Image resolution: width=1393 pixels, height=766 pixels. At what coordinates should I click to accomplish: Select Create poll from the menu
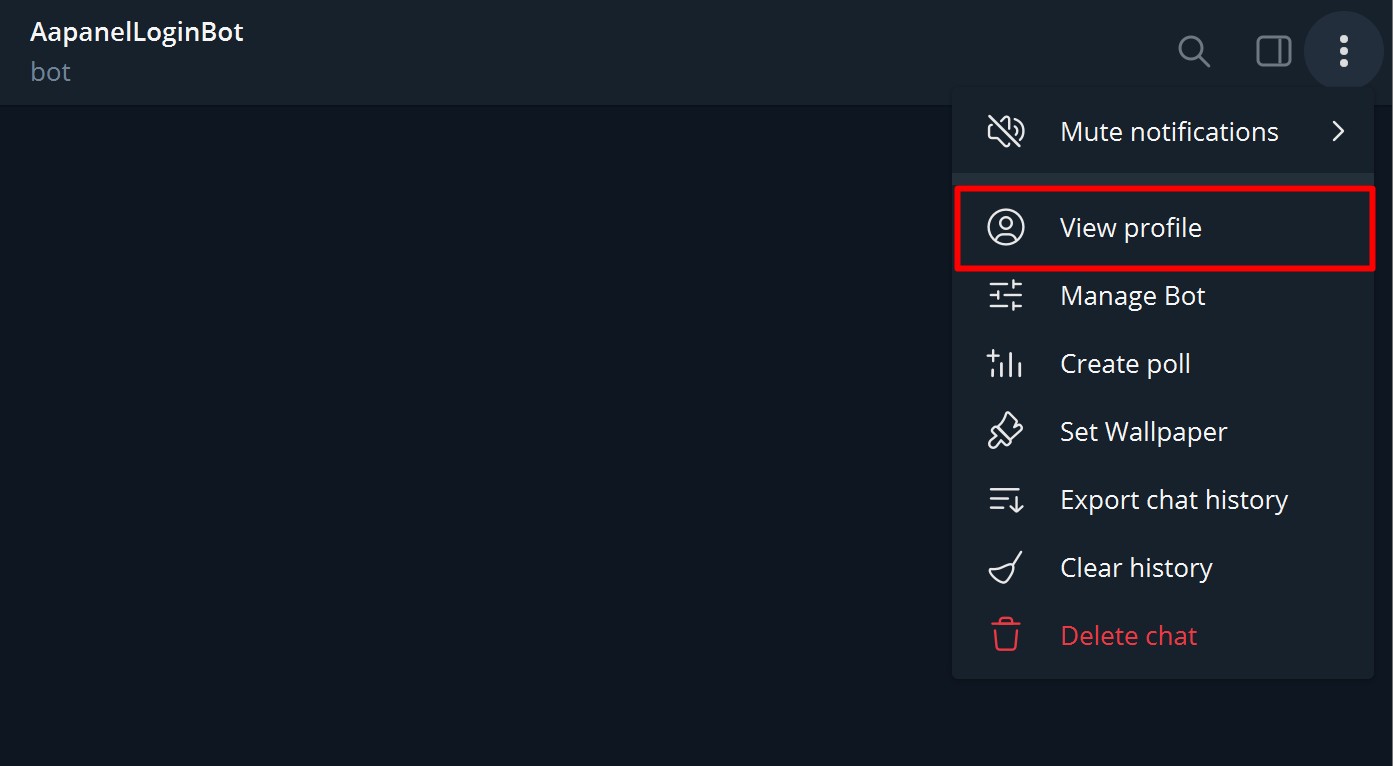(1125, 364)
